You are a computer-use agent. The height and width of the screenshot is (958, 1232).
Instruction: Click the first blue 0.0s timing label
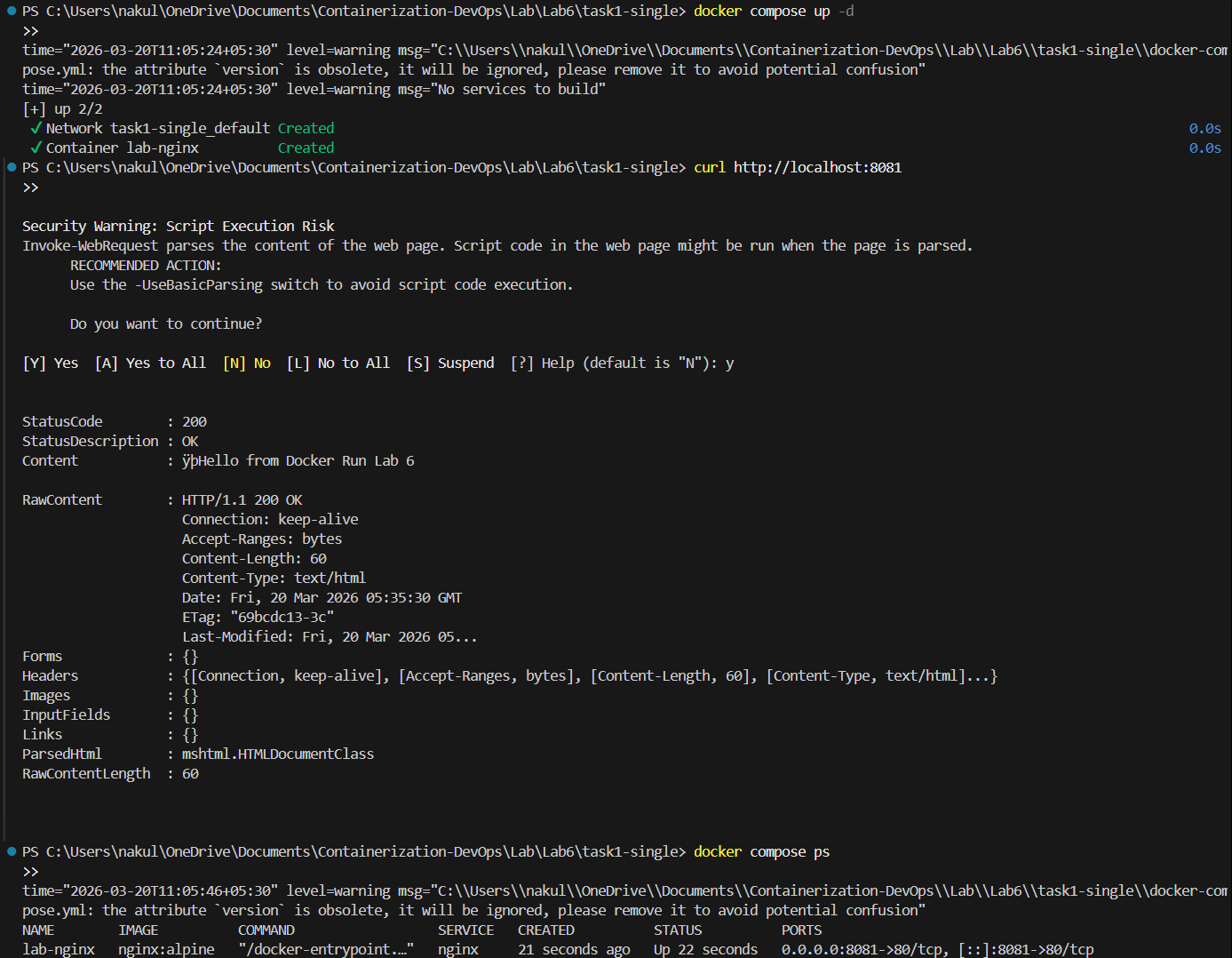tap(1204, 128)
